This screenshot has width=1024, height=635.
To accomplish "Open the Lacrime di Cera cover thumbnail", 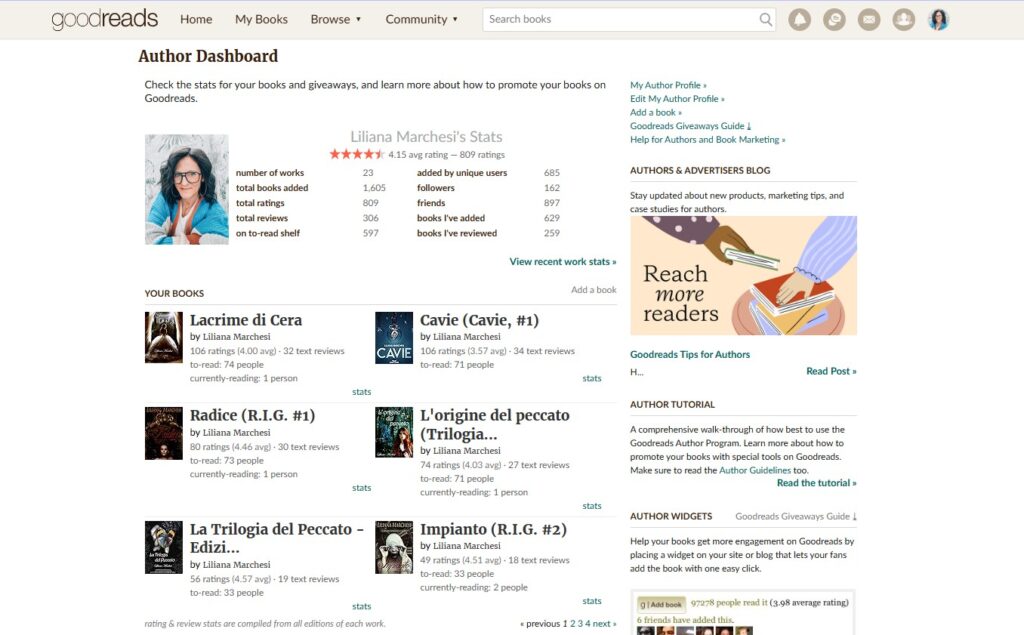I will click(164, 337).
